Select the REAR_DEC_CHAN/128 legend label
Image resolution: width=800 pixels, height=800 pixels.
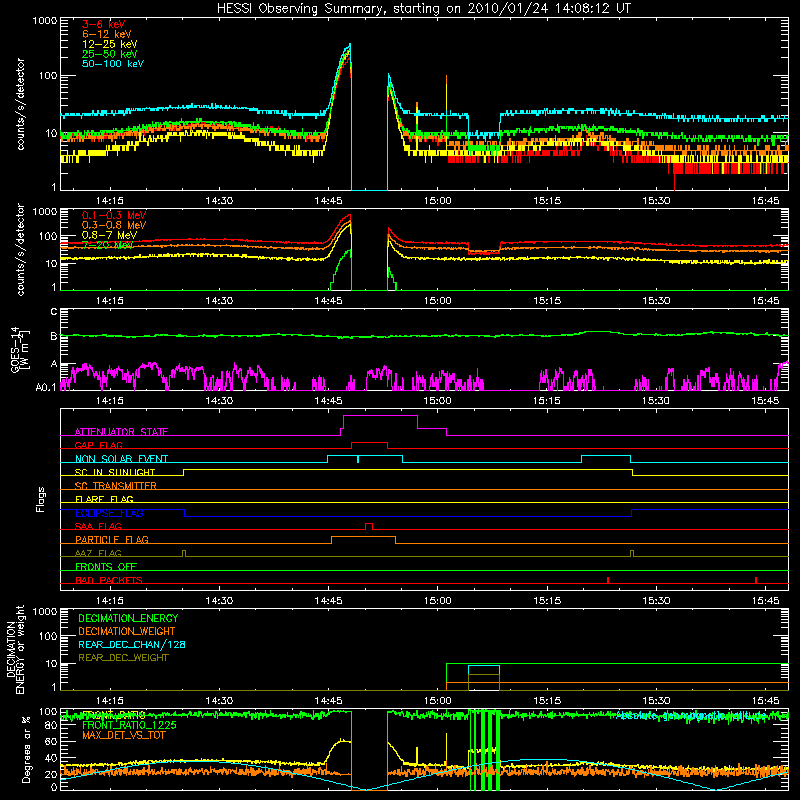pos(132,644)
